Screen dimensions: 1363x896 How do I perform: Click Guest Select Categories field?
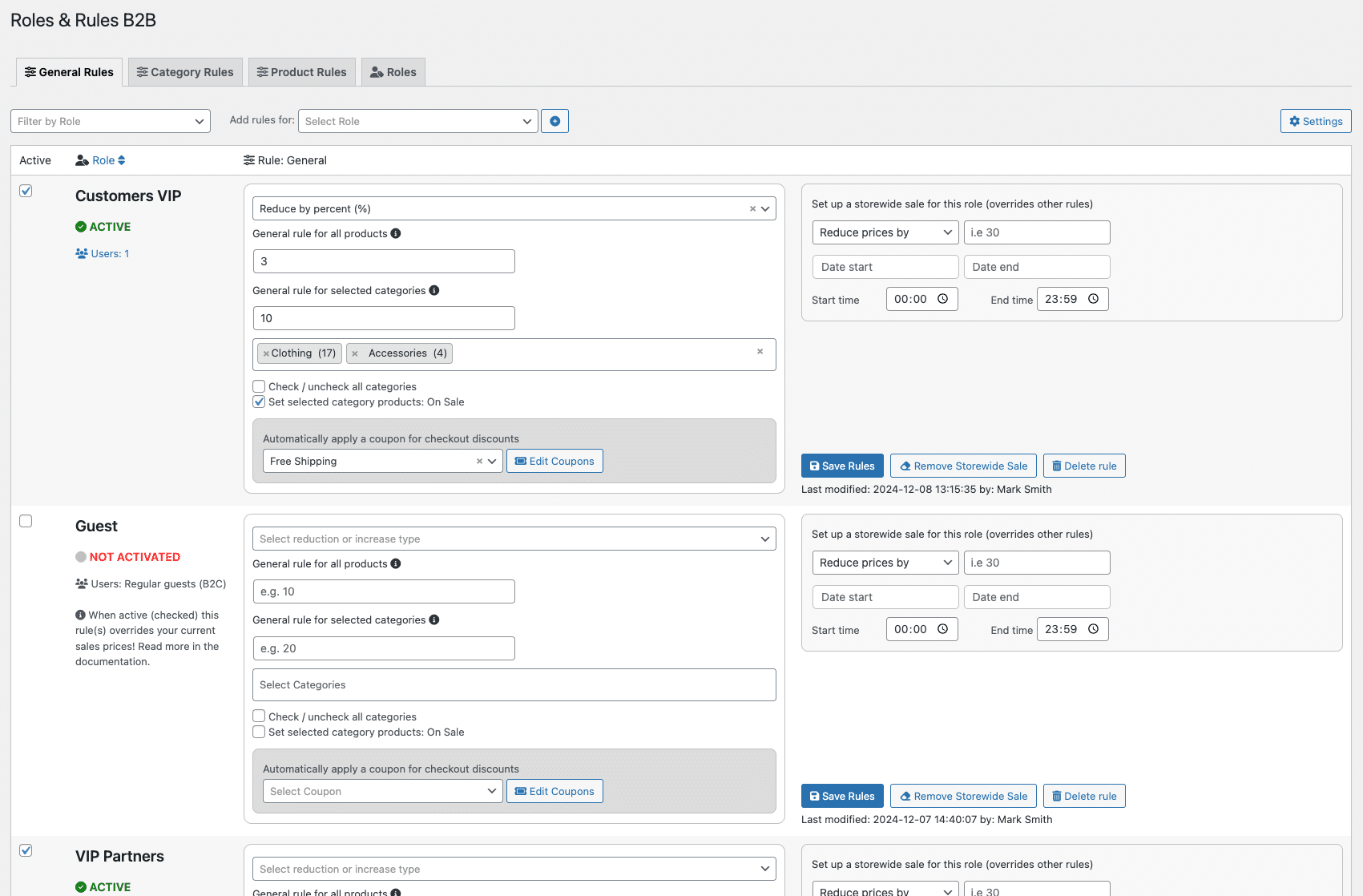pos(514,684)
